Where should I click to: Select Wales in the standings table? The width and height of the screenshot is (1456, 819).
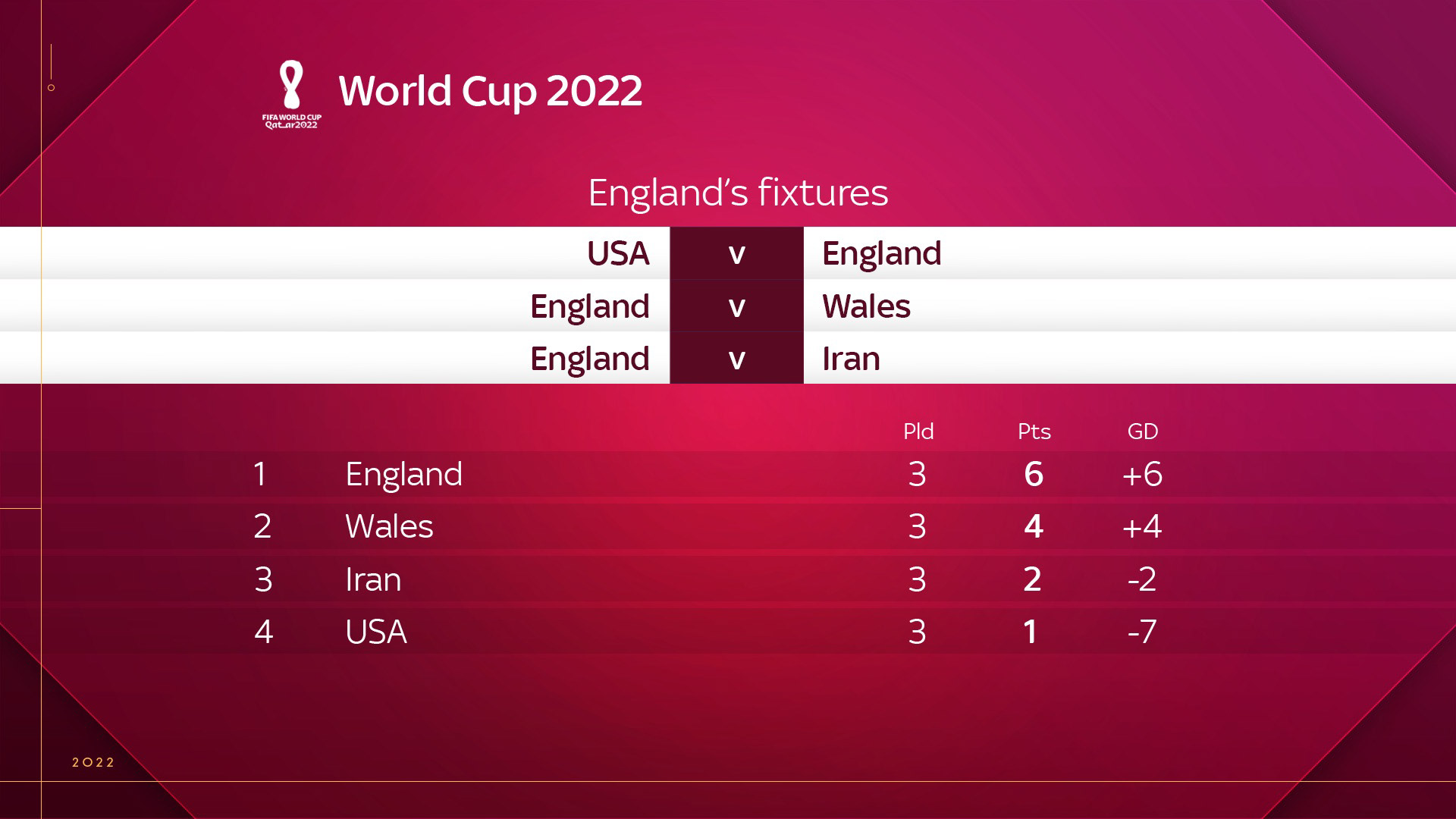389,527
